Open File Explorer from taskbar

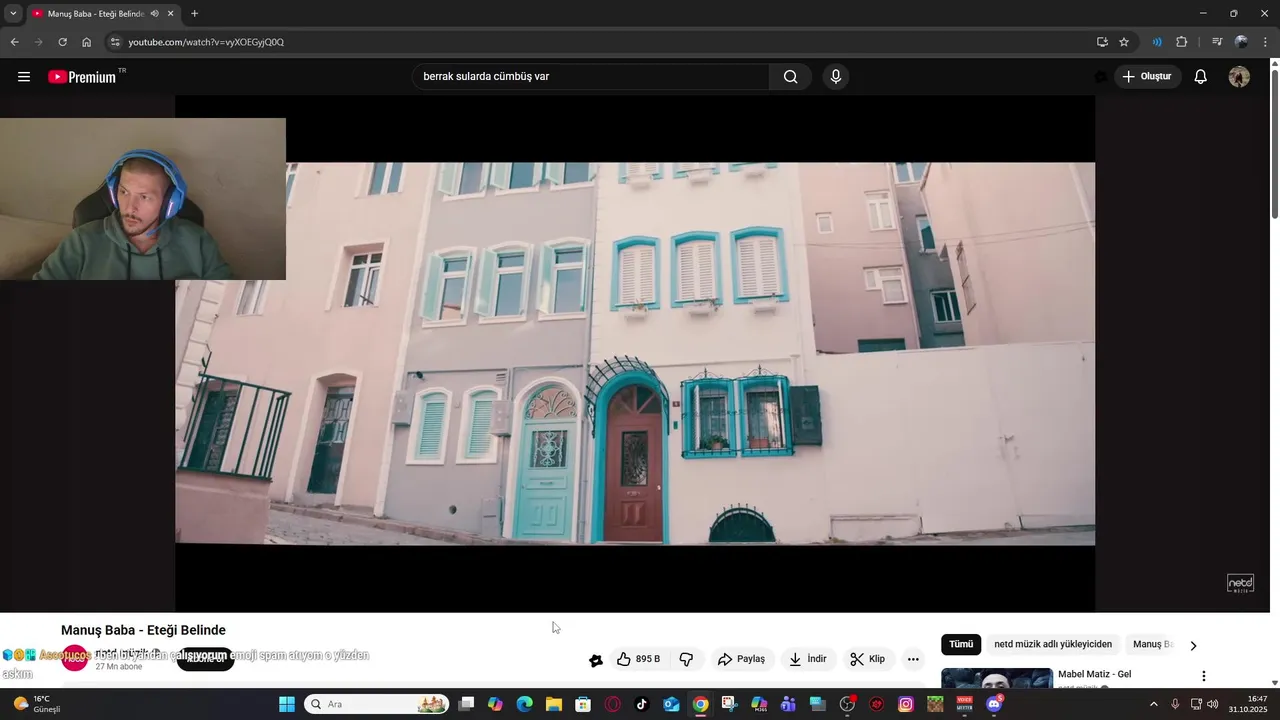point(553,704)
